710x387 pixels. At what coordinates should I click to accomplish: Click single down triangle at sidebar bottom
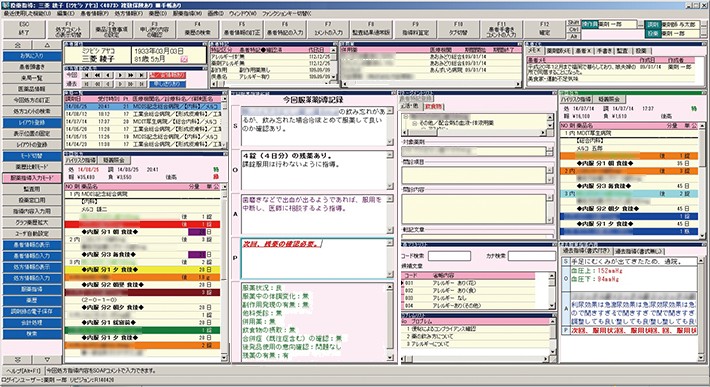pyautogui.click(x=47, y=359)
